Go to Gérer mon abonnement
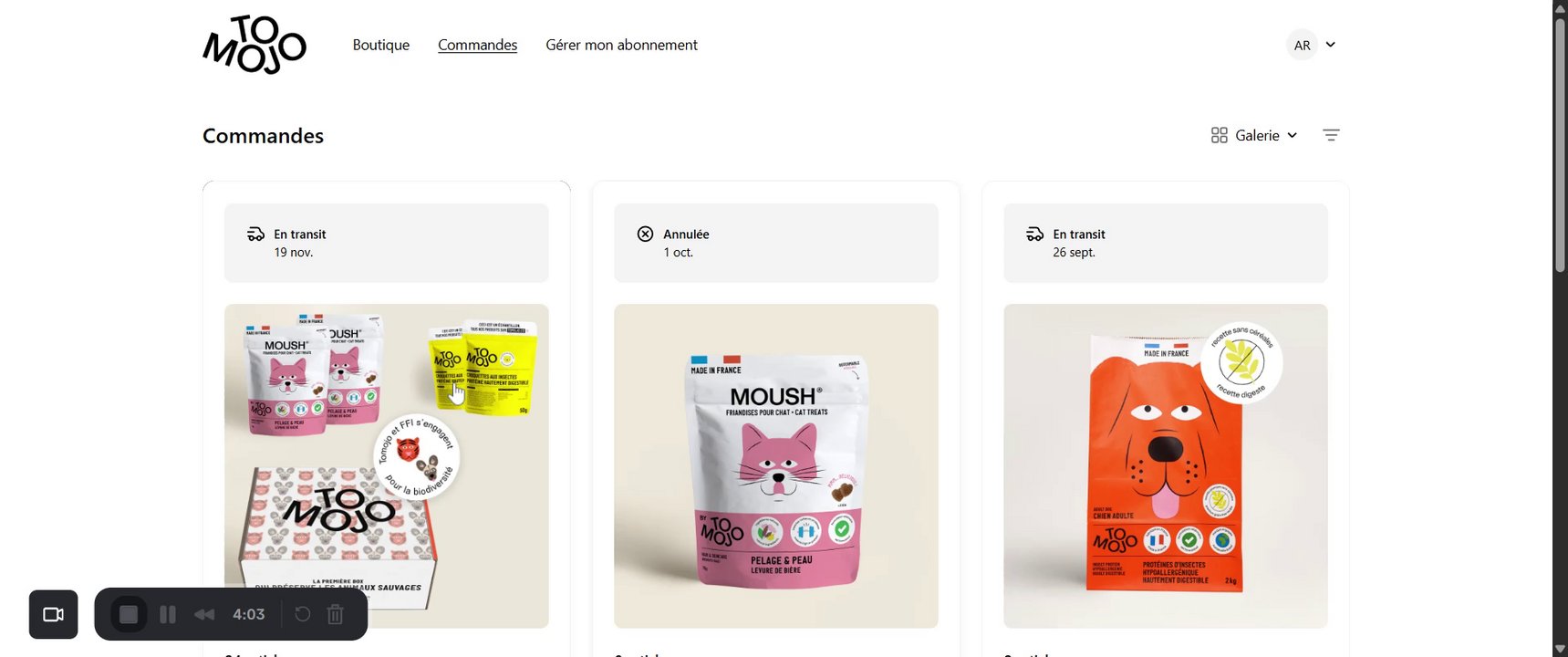This screenshot has height=657, width=1568. click(621, 45)
